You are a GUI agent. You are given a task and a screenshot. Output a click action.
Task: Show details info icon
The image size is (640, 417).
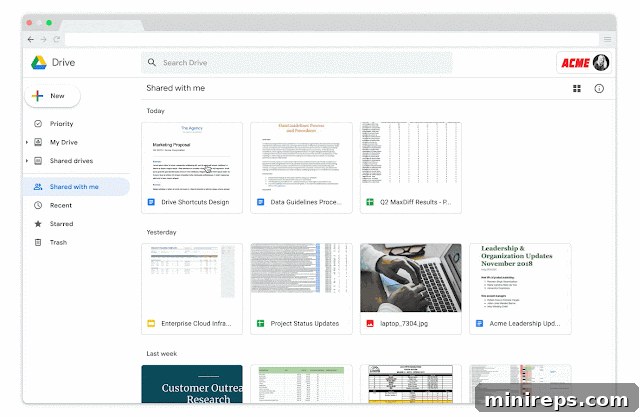click(599, 89)
